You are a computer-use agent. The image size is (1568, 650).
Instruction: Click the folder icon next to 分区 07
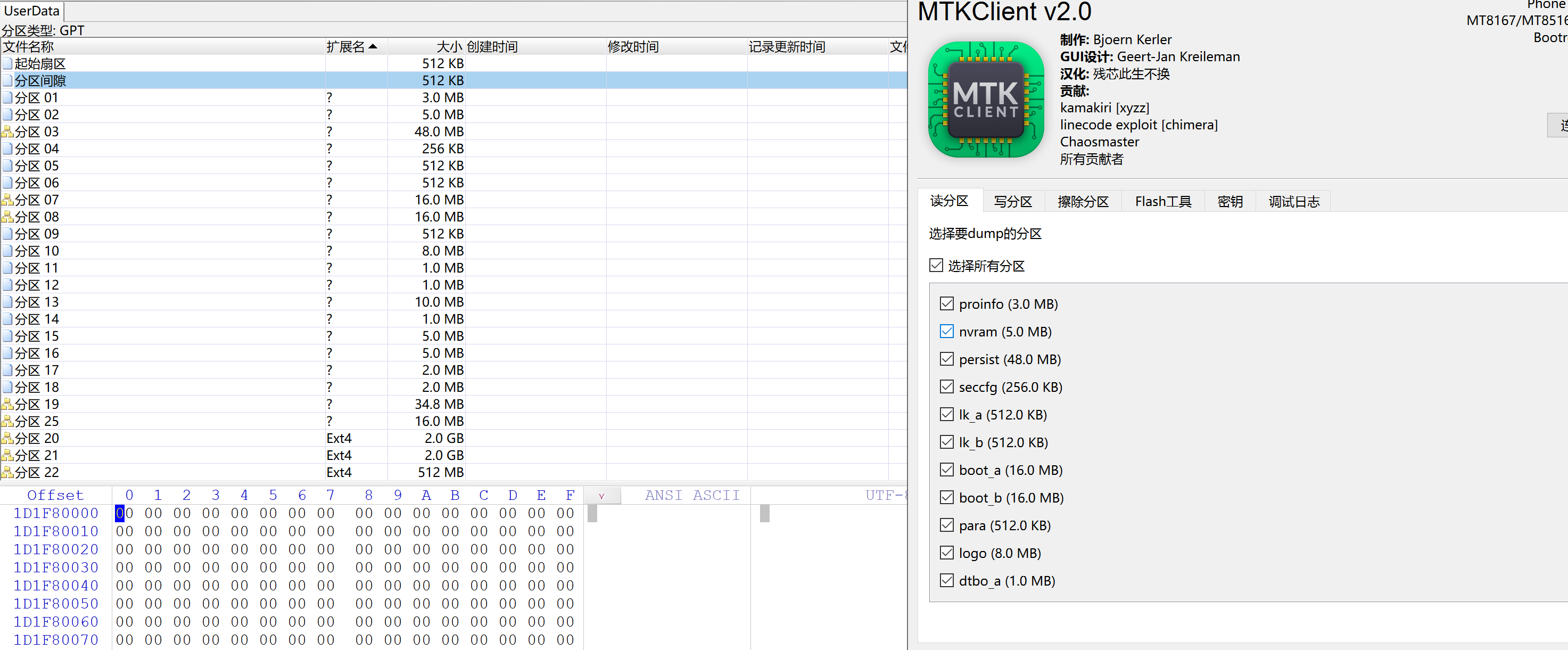[7, 200]
